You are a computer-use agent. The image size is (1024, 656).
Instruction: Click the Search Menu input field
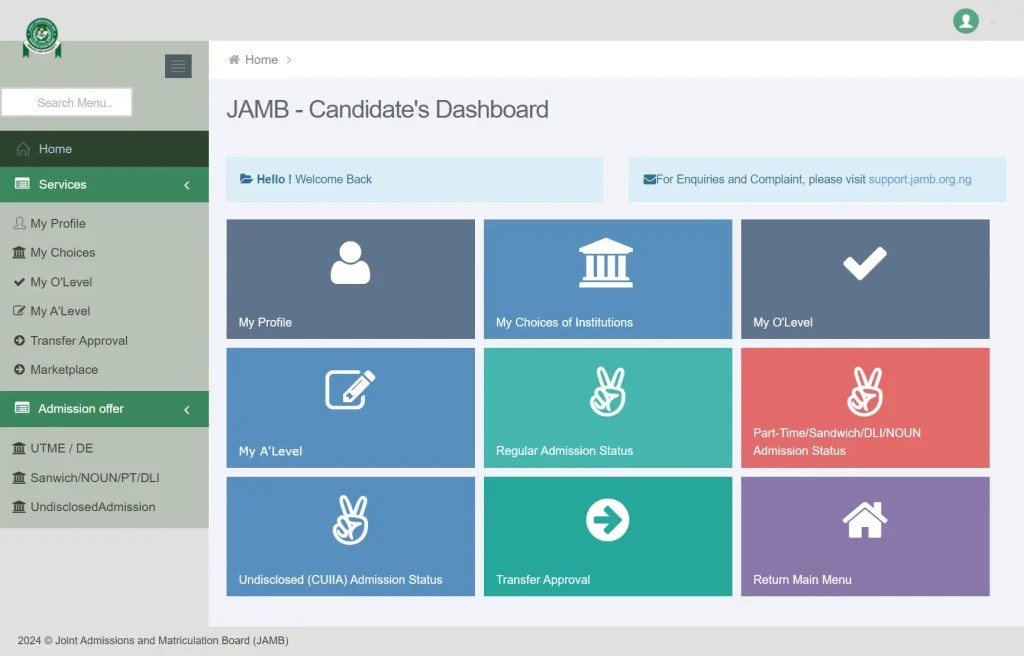[x=66, y=102]
